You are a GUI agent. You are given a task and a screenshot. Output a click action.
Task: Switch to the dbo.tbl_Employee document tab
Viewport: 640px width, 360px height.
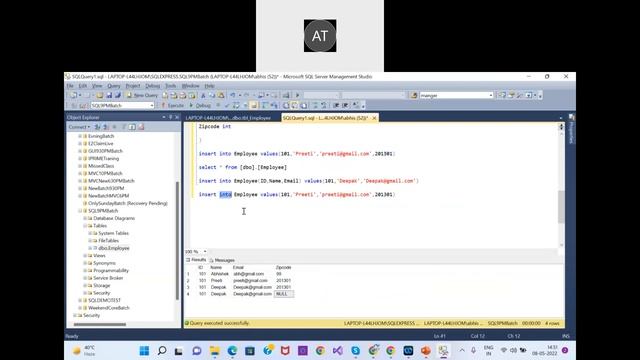pos(228,118)
